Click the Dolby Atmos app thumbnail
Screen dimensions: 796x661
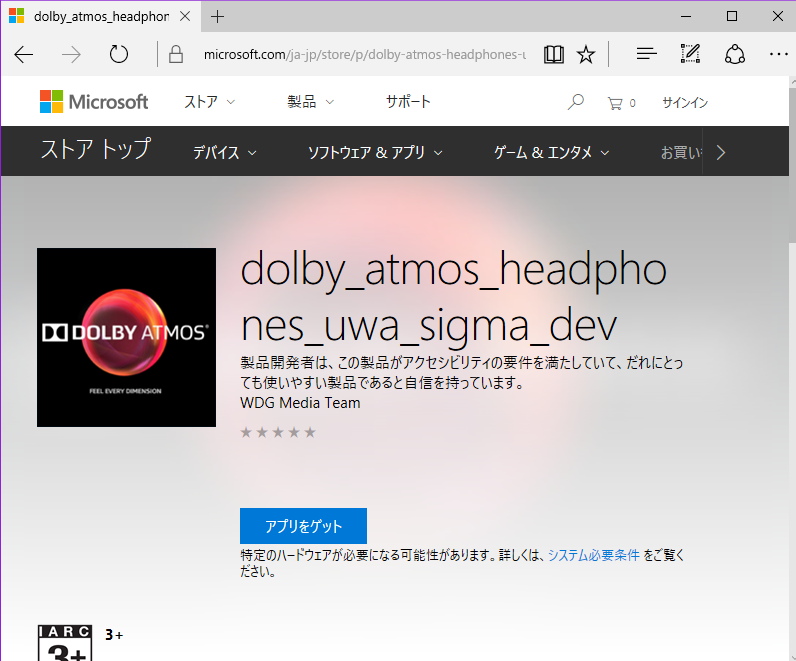[x=126, y=337]
